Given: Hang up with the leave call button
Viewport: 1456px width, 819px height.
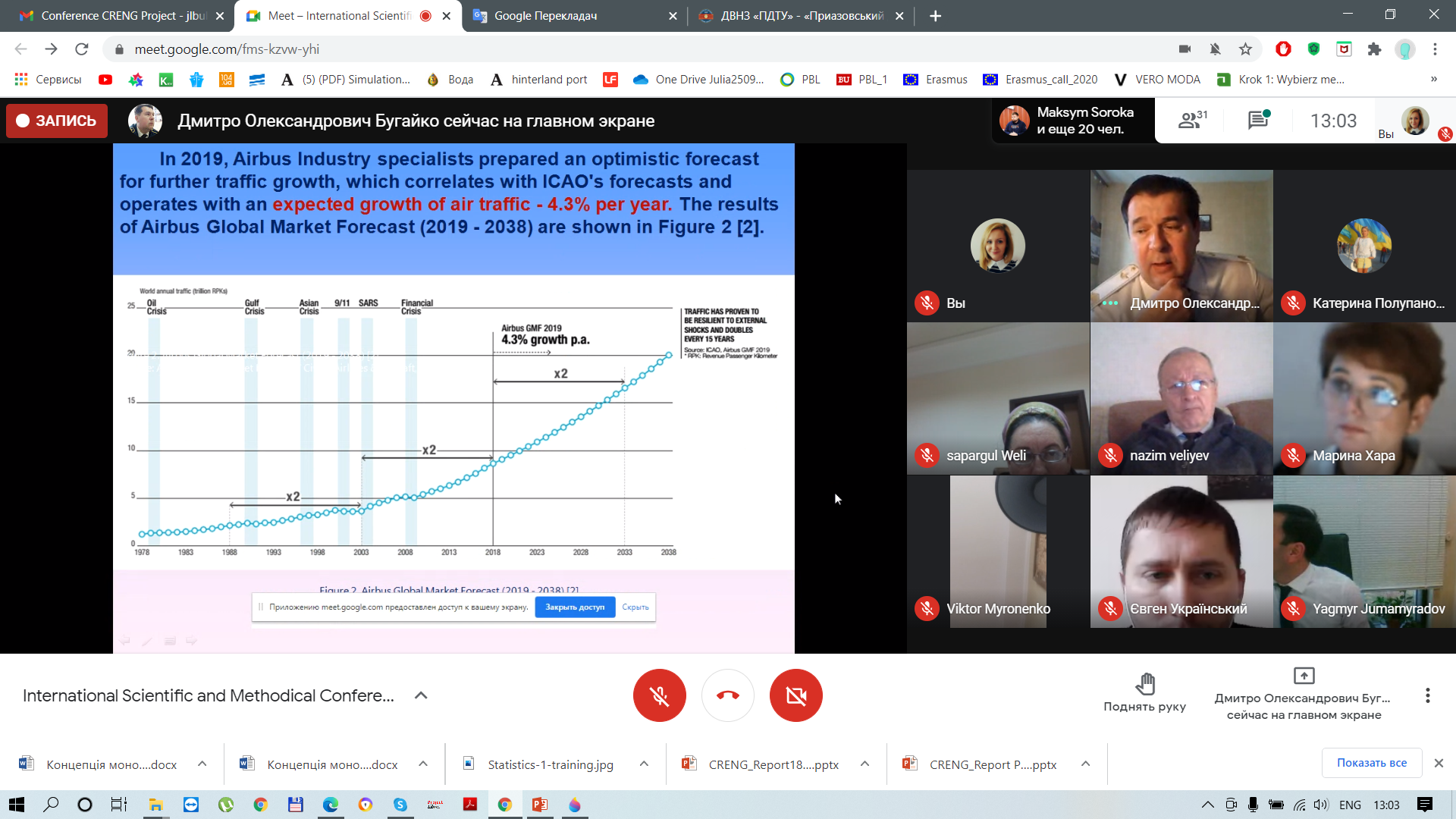Looking at the screenshot, I should [x=727, y=695].
